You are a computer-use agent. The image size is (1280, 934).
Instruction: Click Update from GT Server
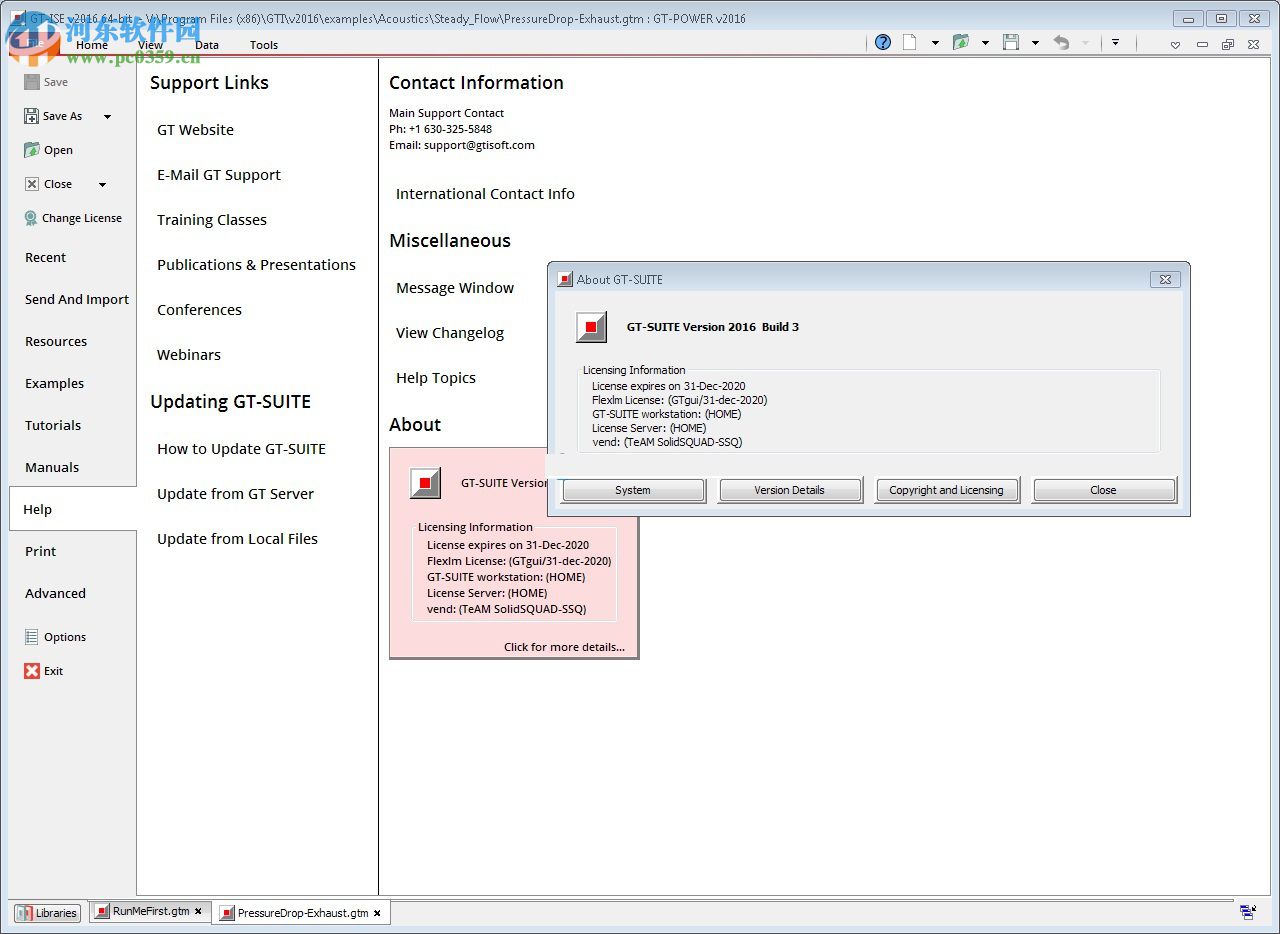pyautogui.click(x=235, y=494)
